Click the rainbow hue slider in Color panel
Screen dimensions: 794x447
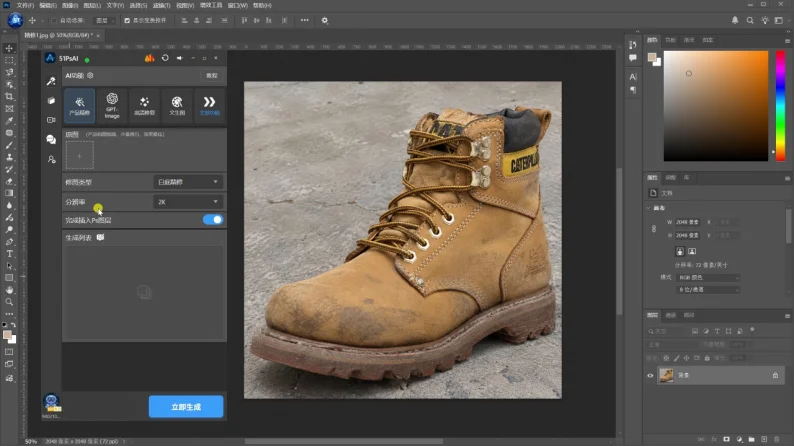(780, 106)
